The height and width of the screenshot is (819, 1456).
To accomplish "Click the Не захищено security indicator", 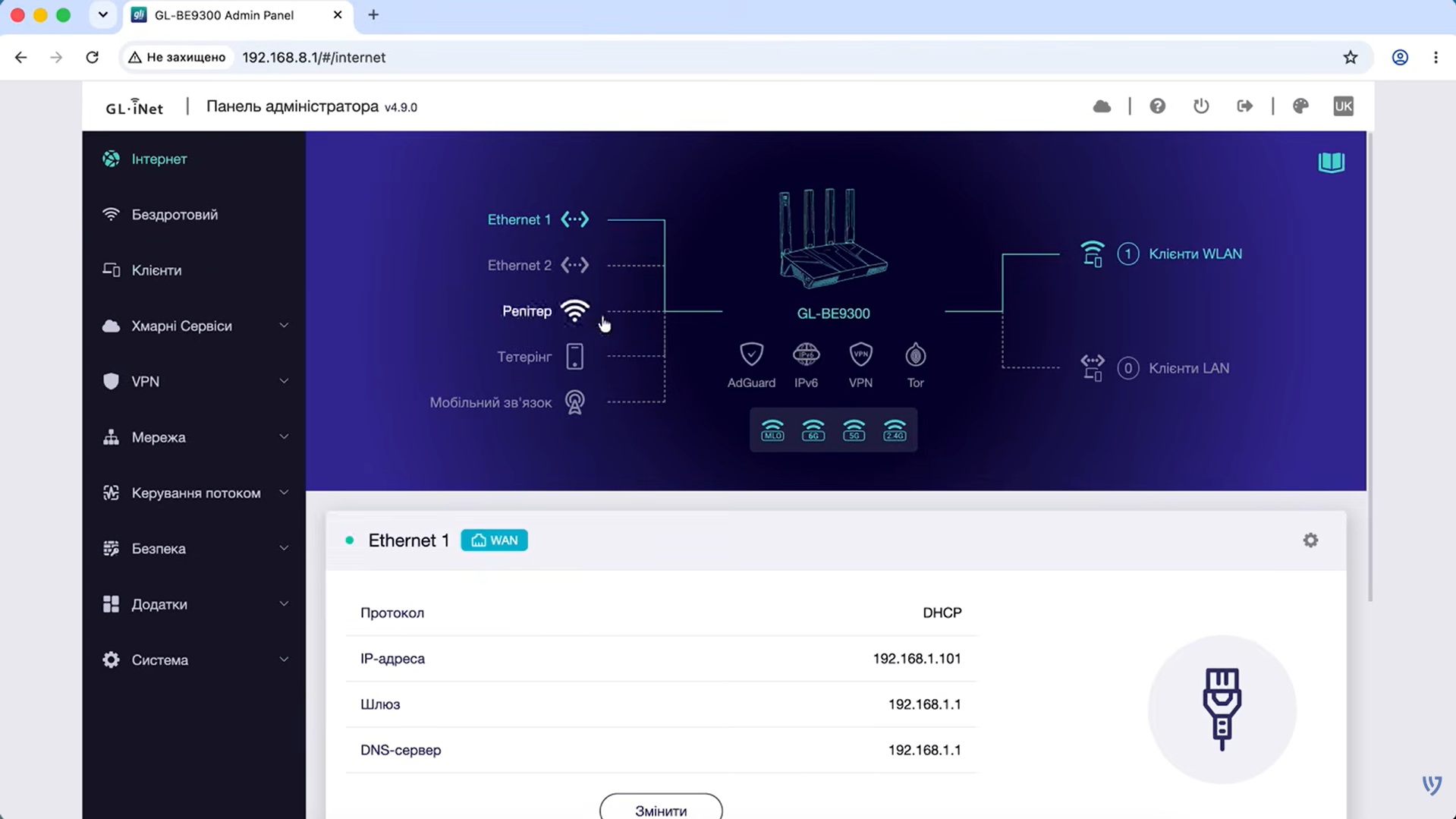I will click(x=177, y=58).
